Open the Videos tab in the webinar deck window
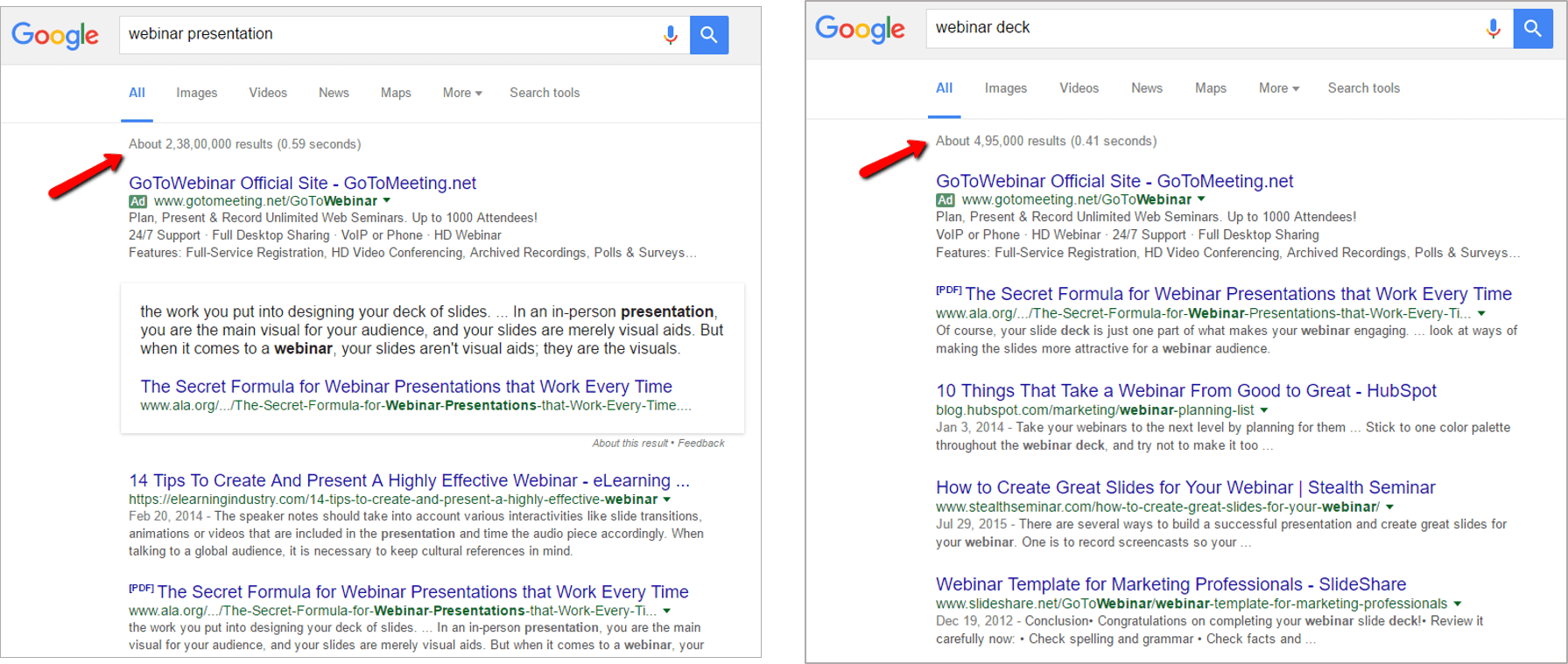Viewport: 1568px width, 664px height. coord(1079,88)
